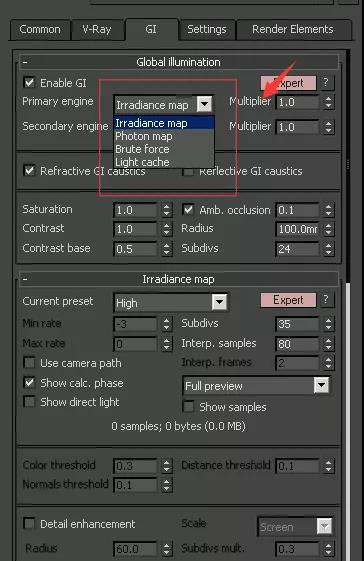Edit the Interp. samples value
The height and width of the screenshot is (561, 364).
click(297, 344)
